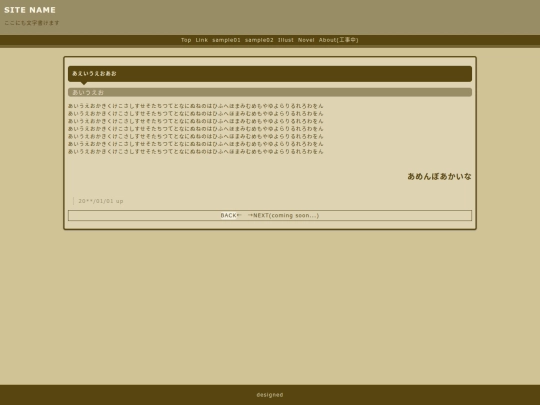
Task: Go to the Link page
Action: tap(201, 40)
